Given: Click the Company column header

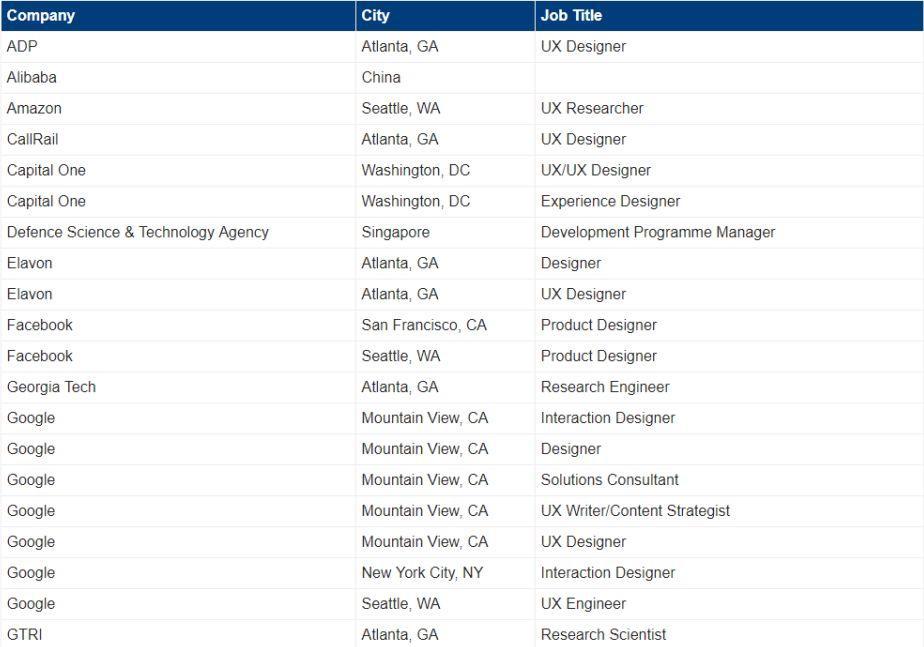Looking at the screenshot, I should click(178, 15).
